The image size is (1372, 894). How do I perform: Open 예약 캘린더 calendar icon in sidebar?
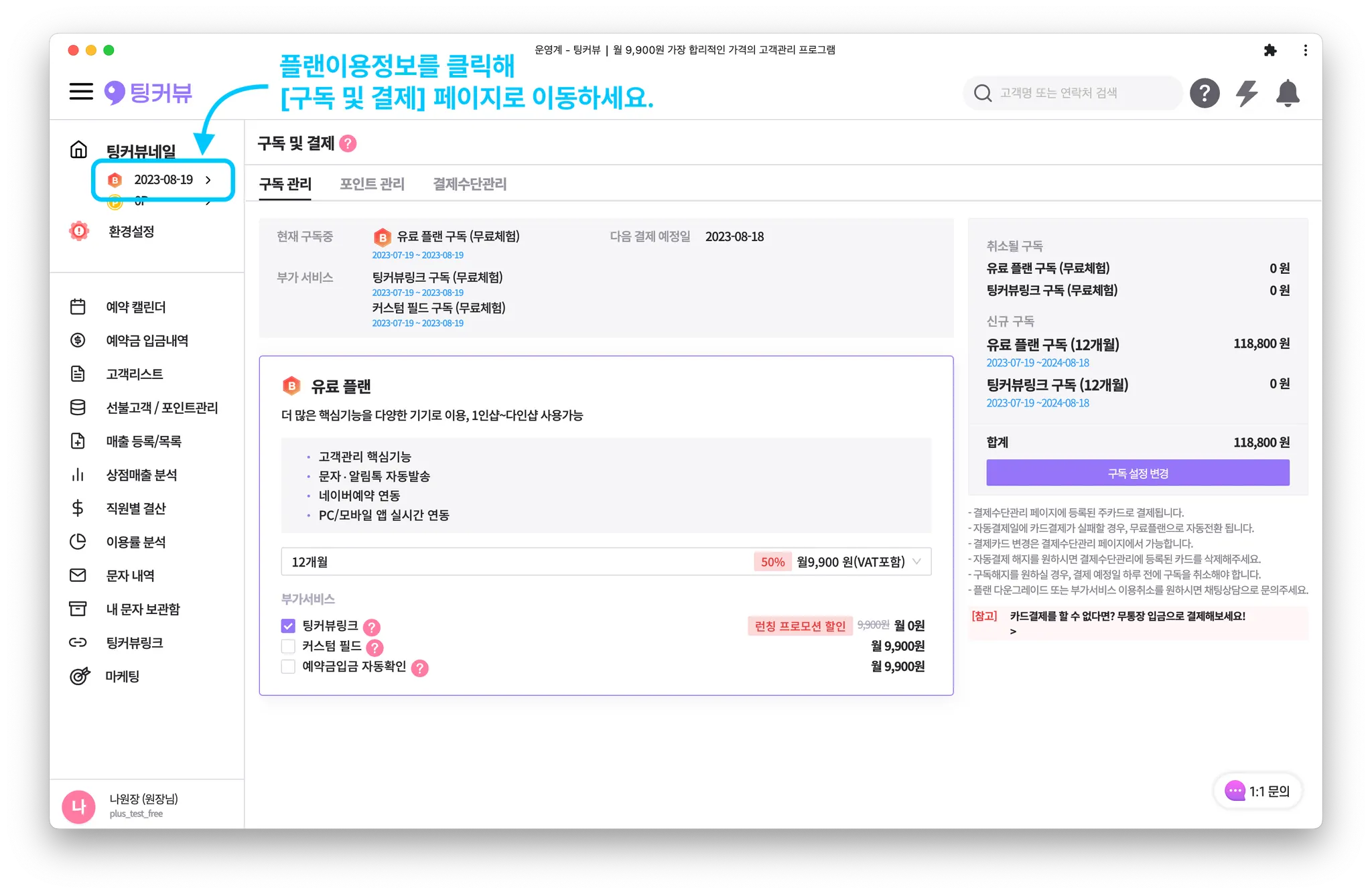(78, 307)
